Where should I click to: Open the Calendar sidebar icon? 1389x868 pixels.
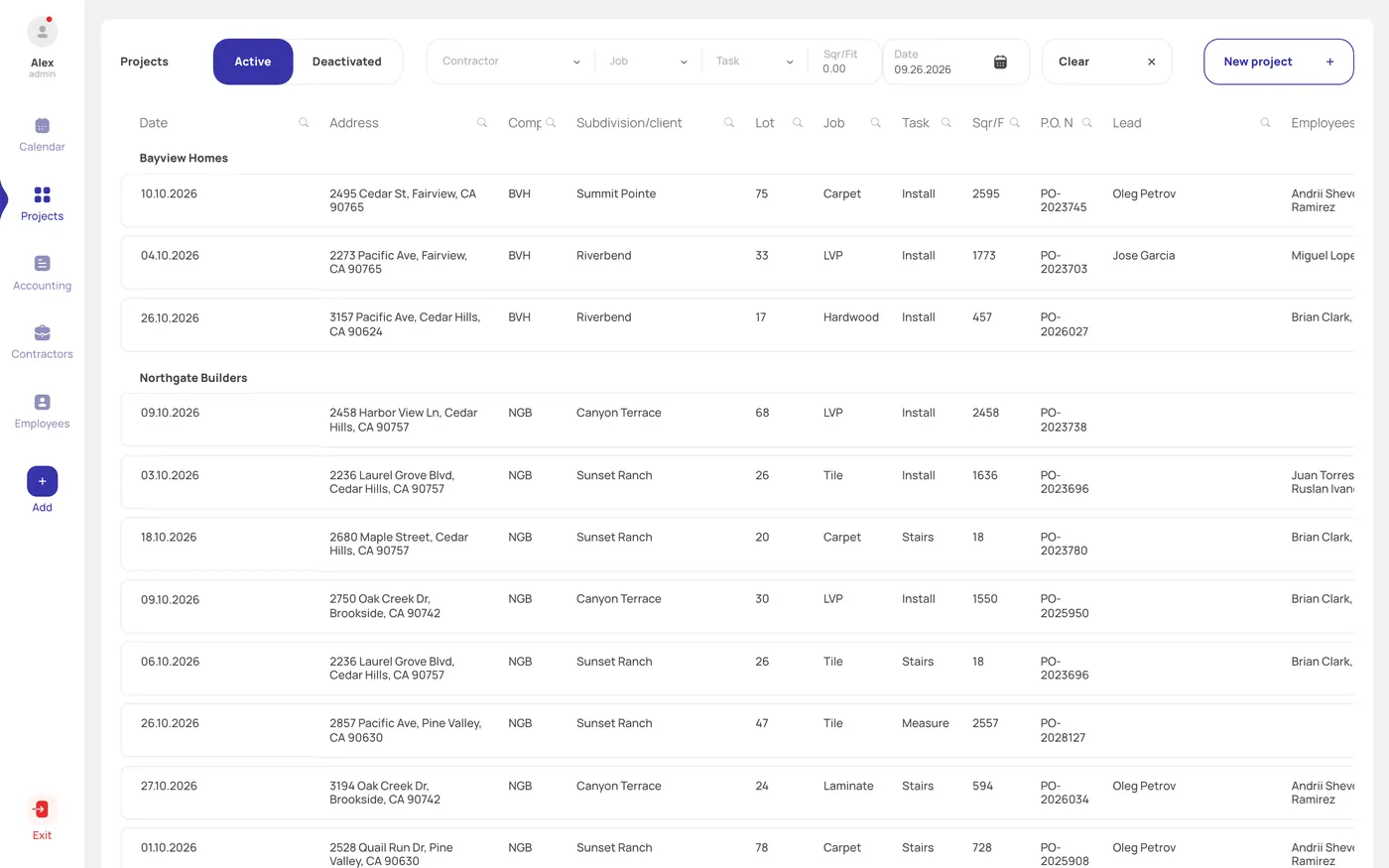[x=42, y=126]
